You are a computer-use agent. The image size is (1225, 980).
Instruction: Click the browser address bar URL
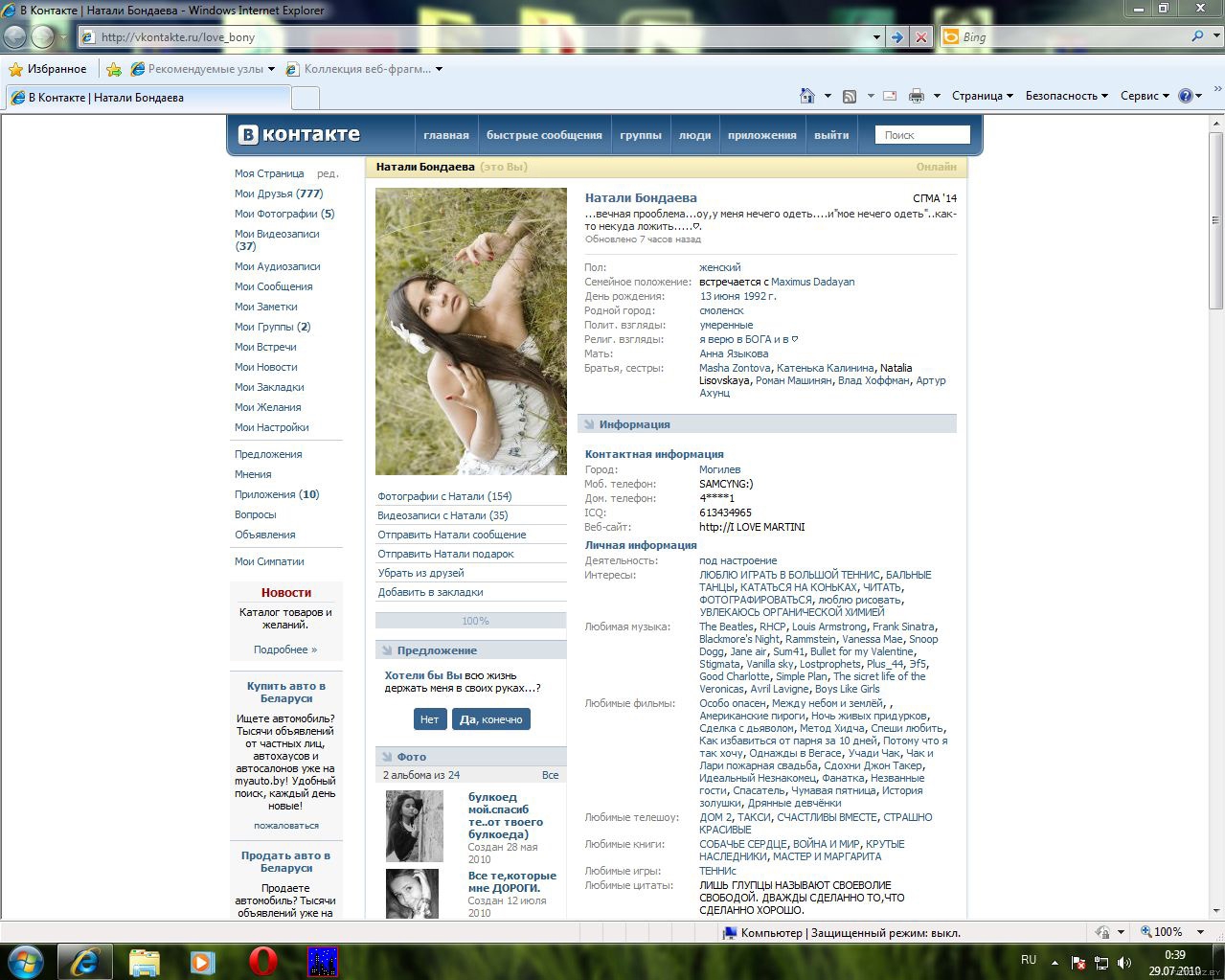(475, 37)
